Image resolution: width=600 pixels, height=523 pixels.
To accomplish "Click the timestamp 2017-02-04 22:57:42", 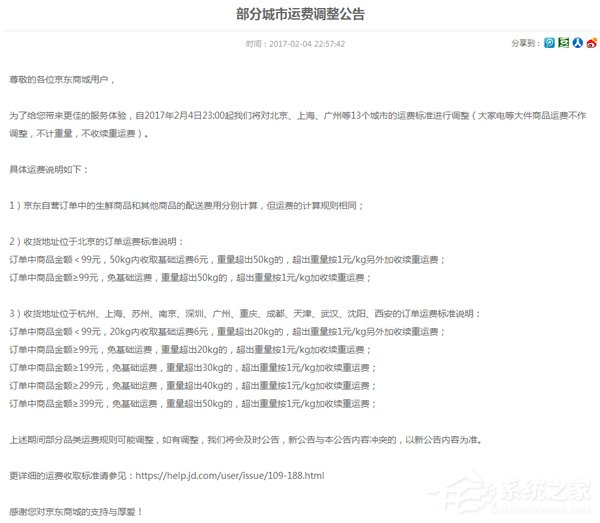I will pyautogui.click(x=307, y=44).
